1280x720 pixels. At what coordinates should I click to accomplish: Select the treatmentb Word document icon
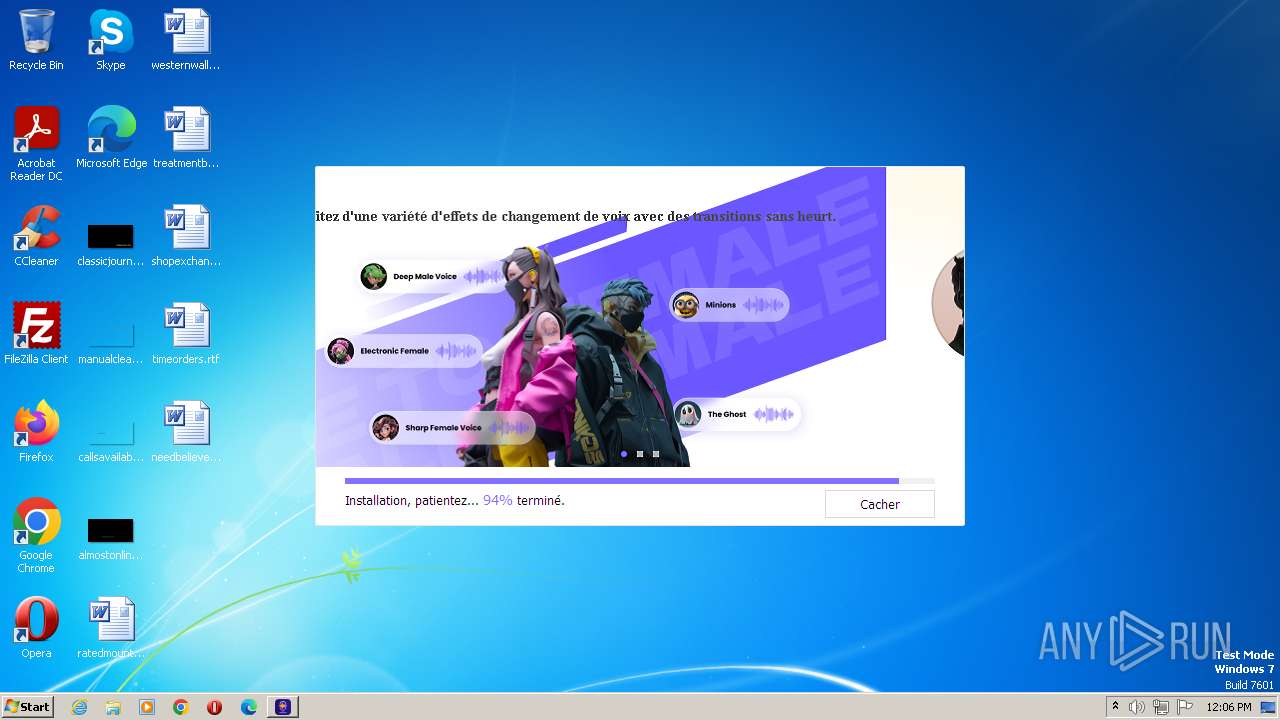(186, 138)
